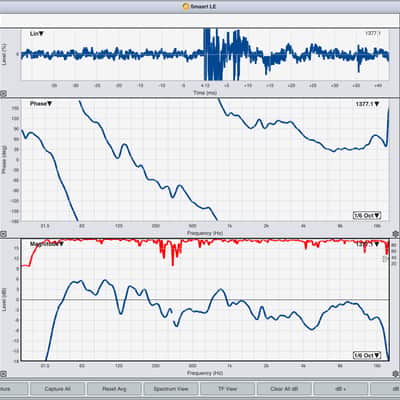400x400 pixels.
Task: Switch to Spectrum View
Action: pyautogui.click(x=171, y=389)
